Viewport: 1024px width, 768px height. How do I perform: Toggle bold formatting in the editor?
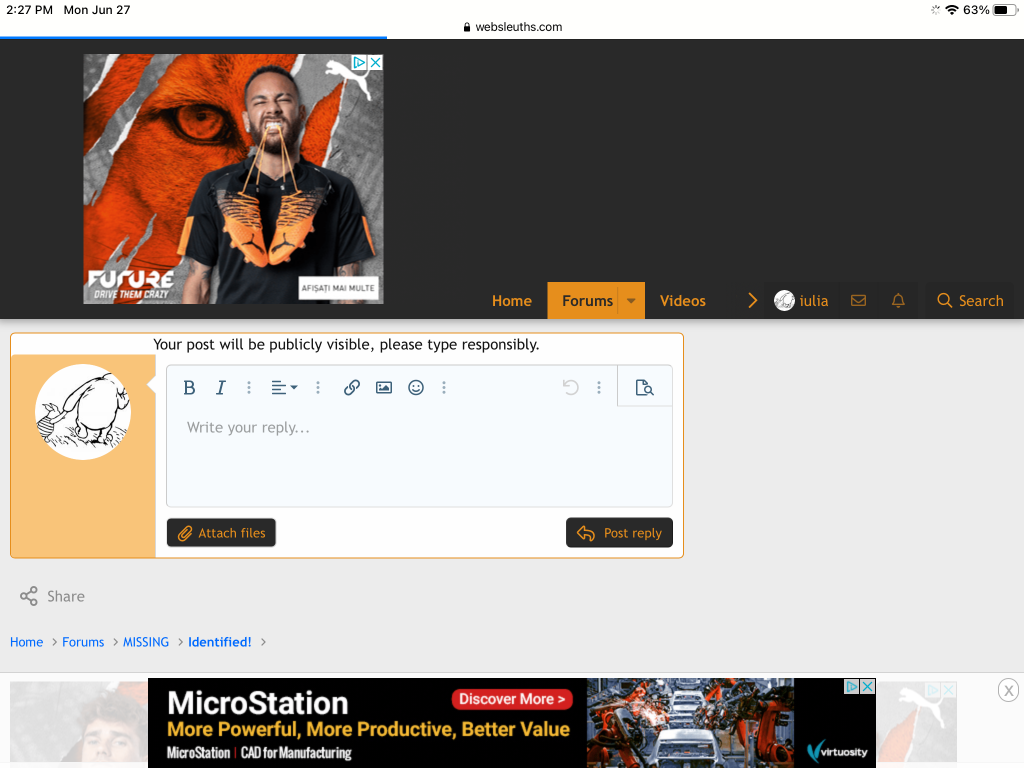[x=189, y=388]
